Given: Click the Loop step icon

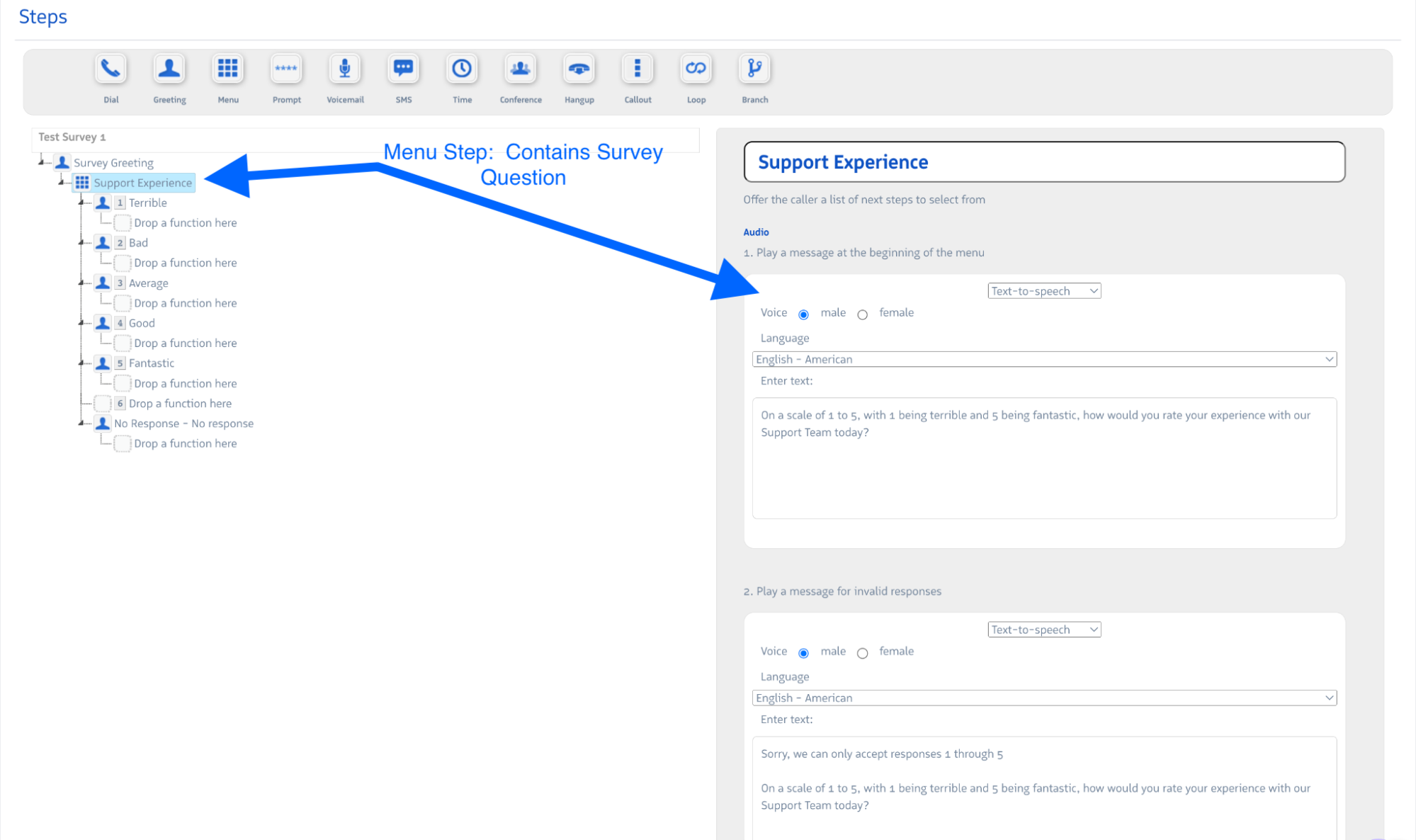Looking at the screenshot, I should (x=696, y=69).
